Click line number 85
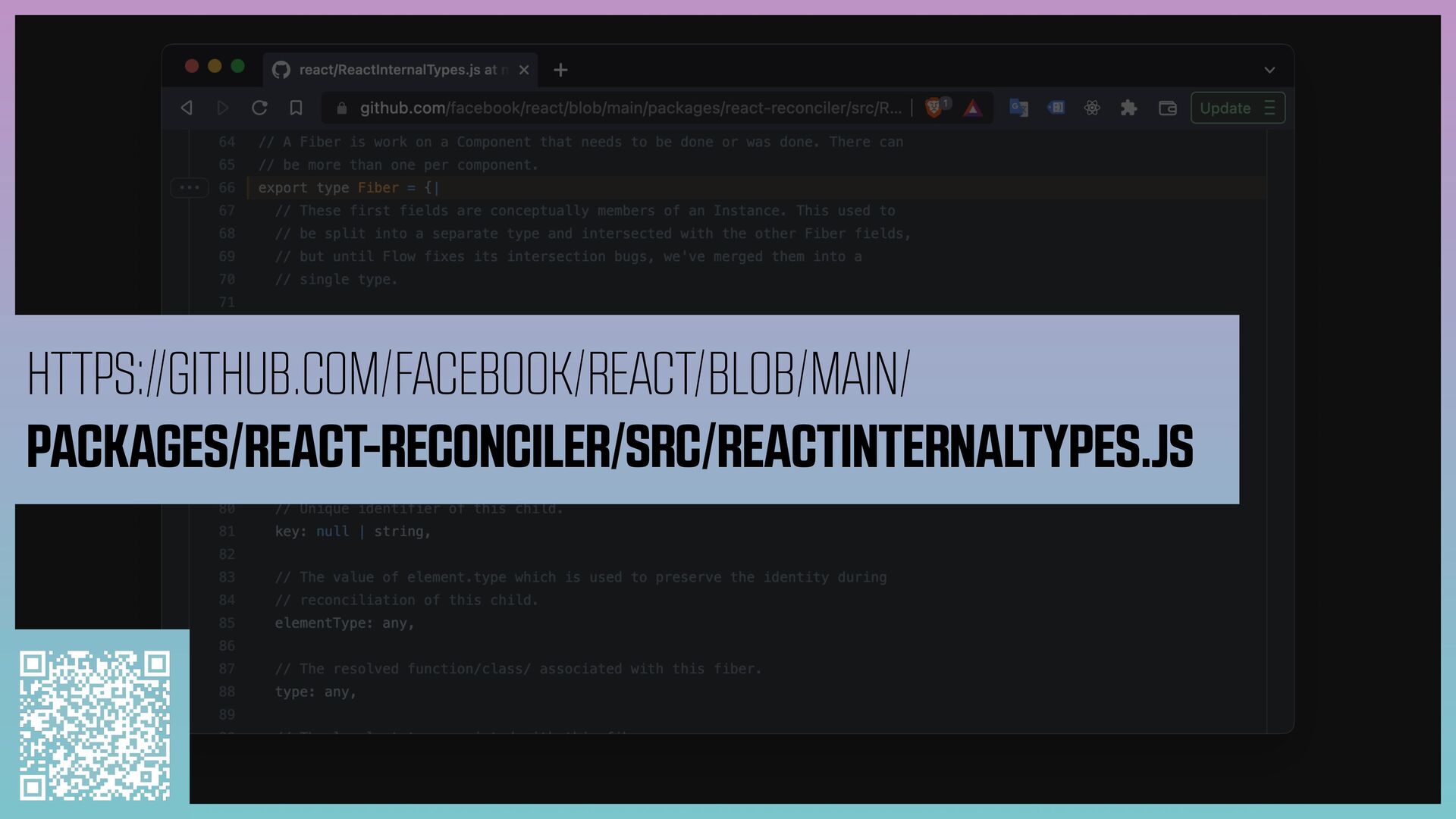Image resolution: width=1456 pixels, height=819 pixels. coord(227,623)
